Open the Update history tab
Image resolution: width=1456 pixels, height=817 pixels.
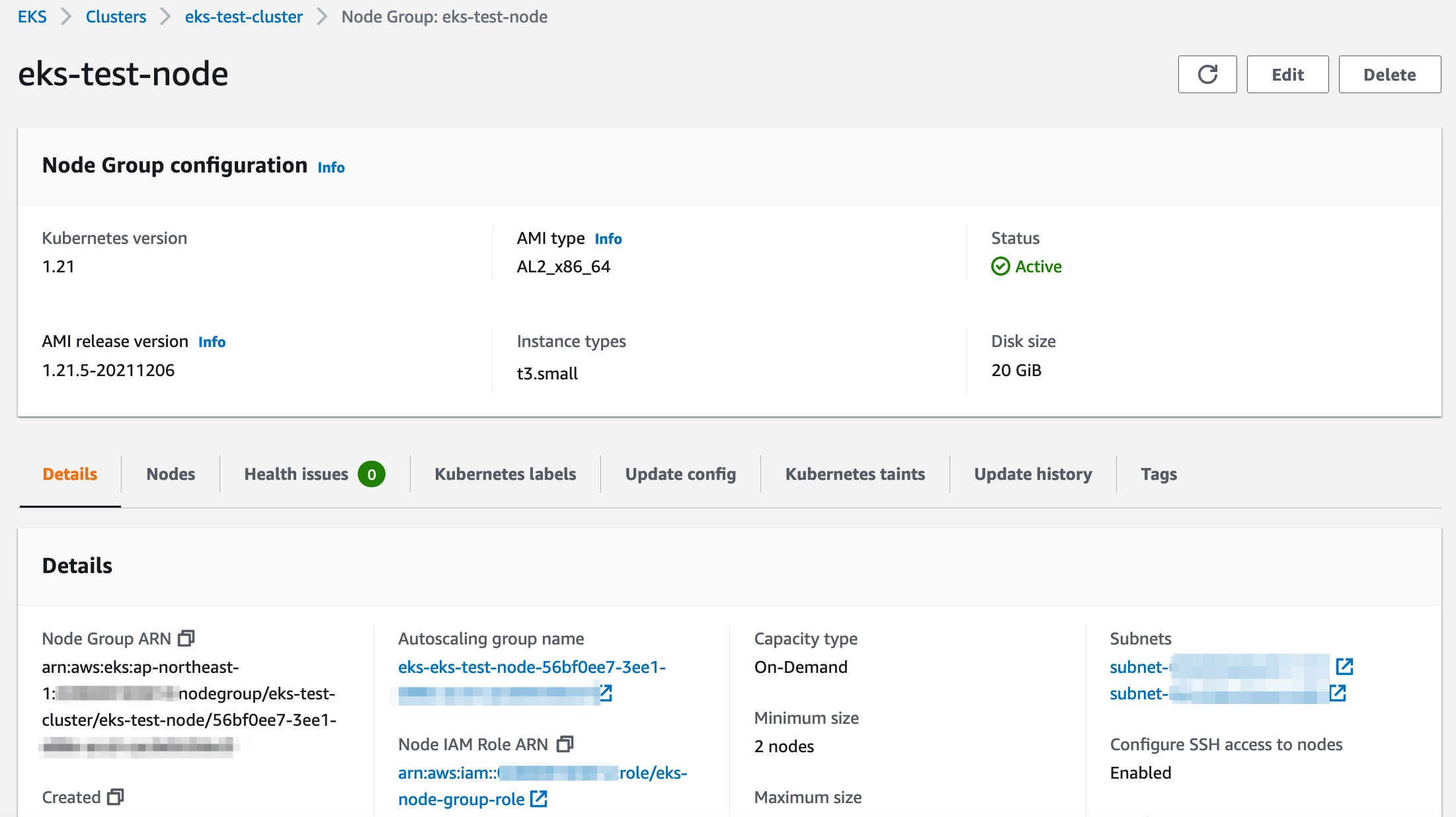[1033, 474]
